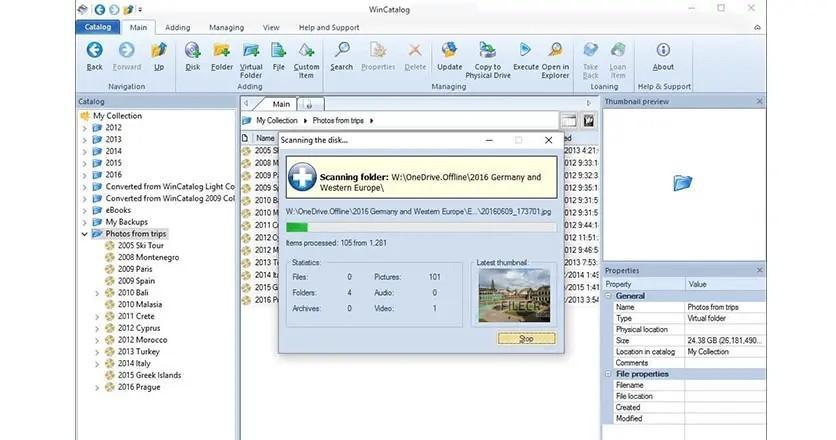Open the View ribbon tab
This screenshot has height=440, width=836.
click(271, 27)
